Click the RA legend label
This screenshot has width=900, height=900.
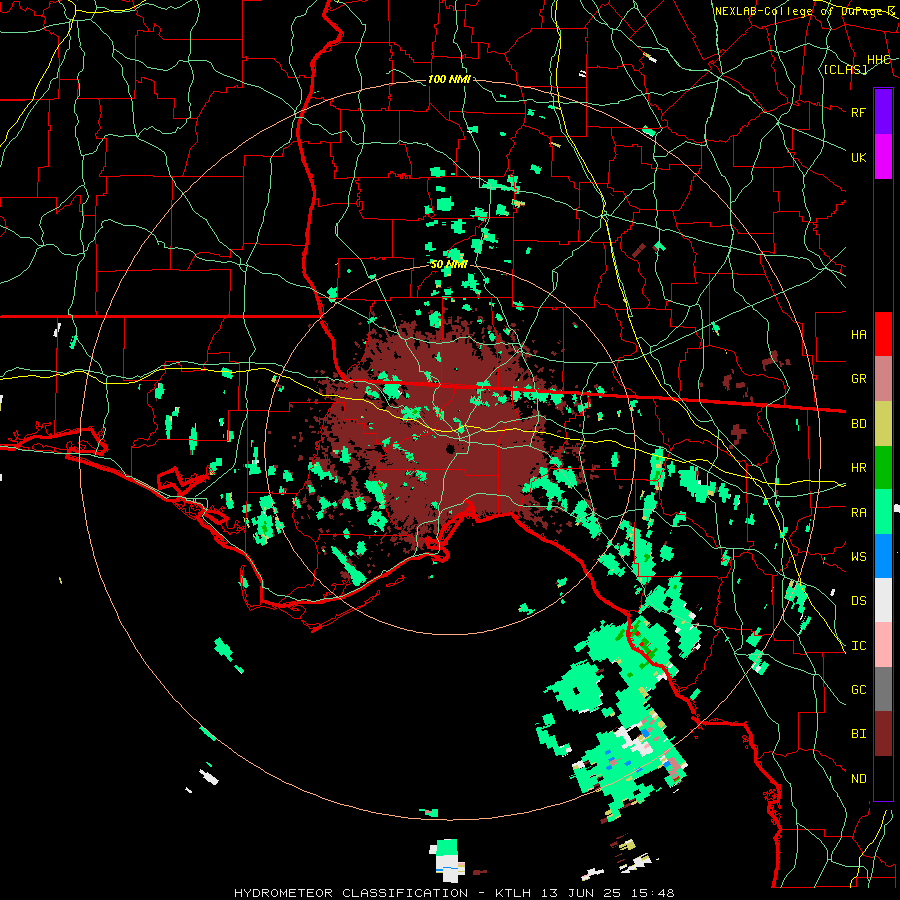pyautogui.click(x=858, y=513)
